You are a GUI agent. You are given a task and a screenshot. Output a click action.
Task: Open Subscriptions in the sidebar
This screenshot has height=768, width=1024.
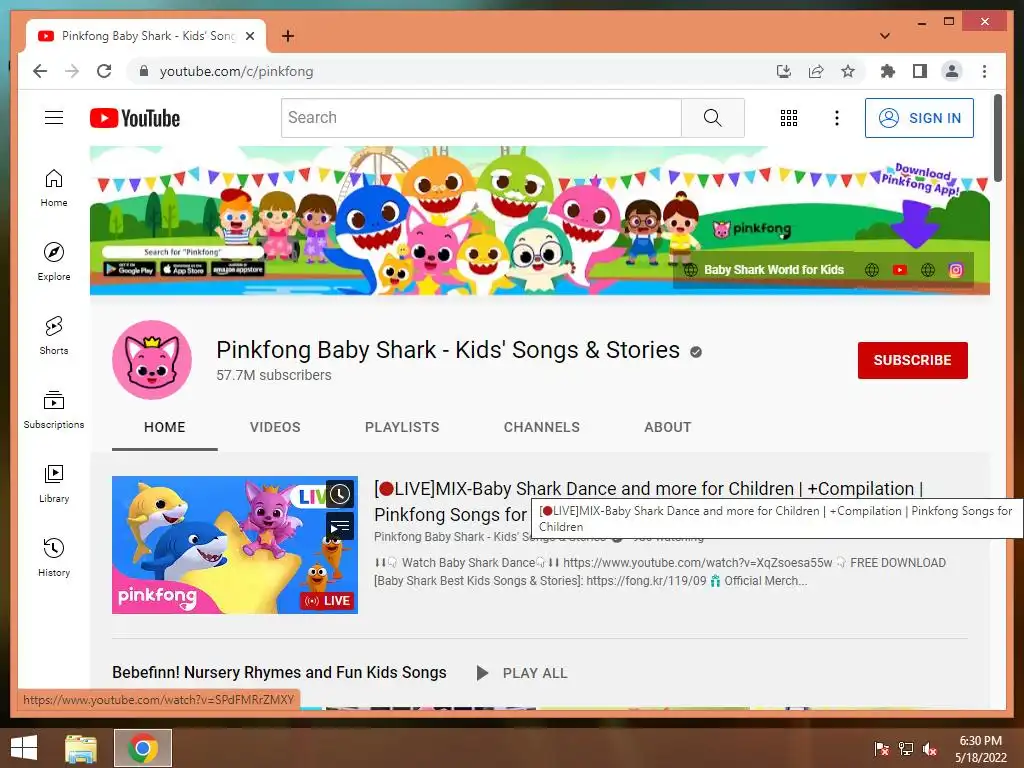click(x=54, y=409)
